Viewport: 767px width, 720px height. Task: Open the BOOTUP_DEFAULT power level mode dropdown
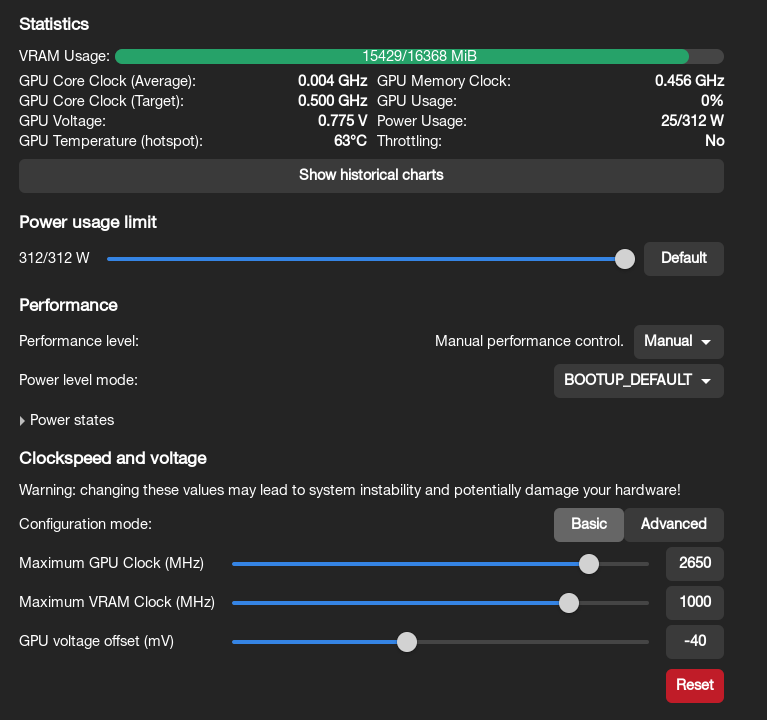coord(638,381)
